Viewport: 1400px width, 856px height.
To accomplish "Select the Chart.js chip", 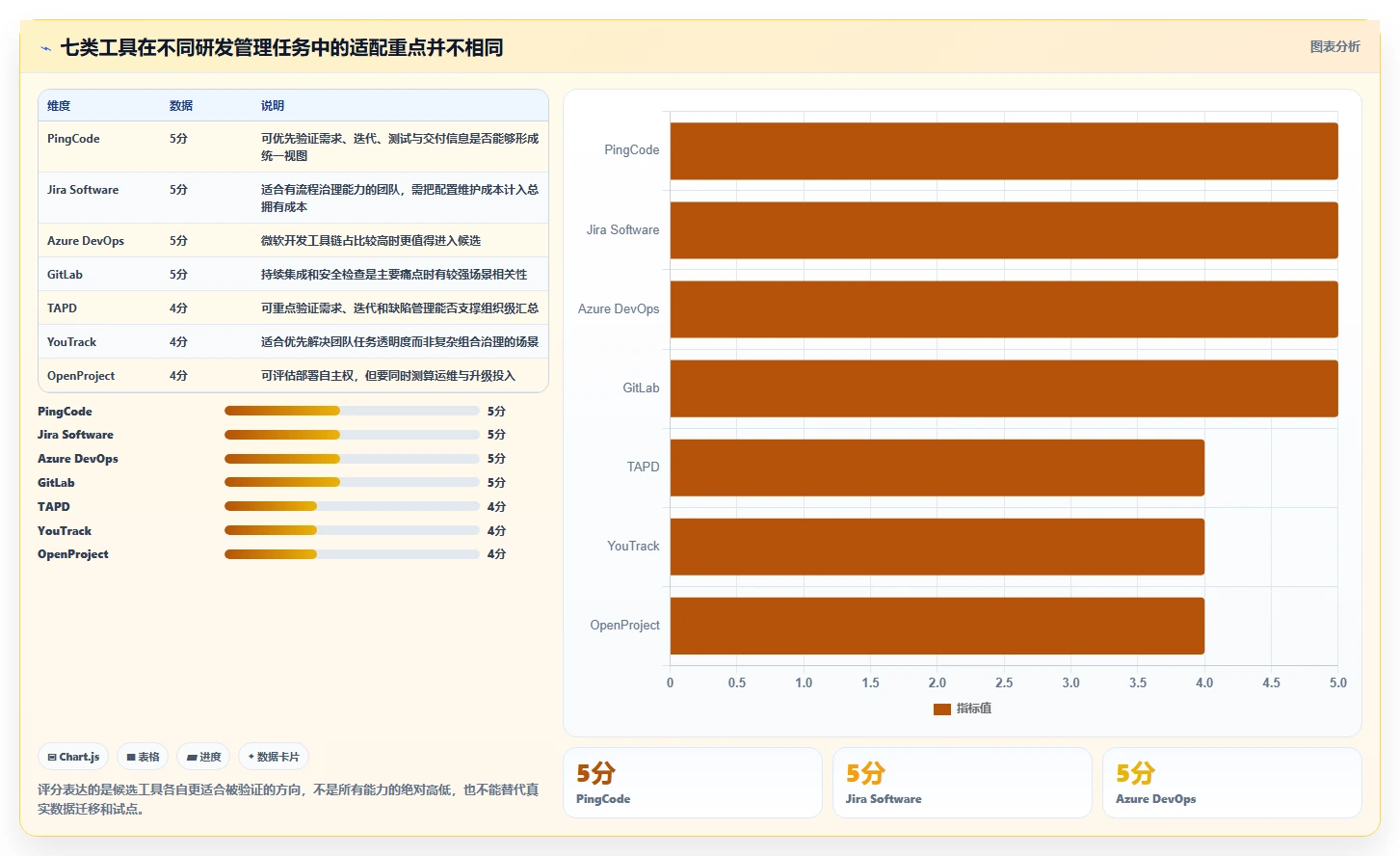I will click(x=73, y=757).
